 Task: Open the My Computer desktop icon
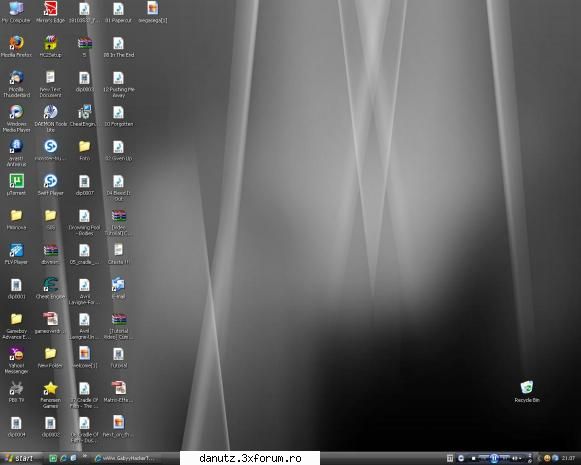click(16, 12)
